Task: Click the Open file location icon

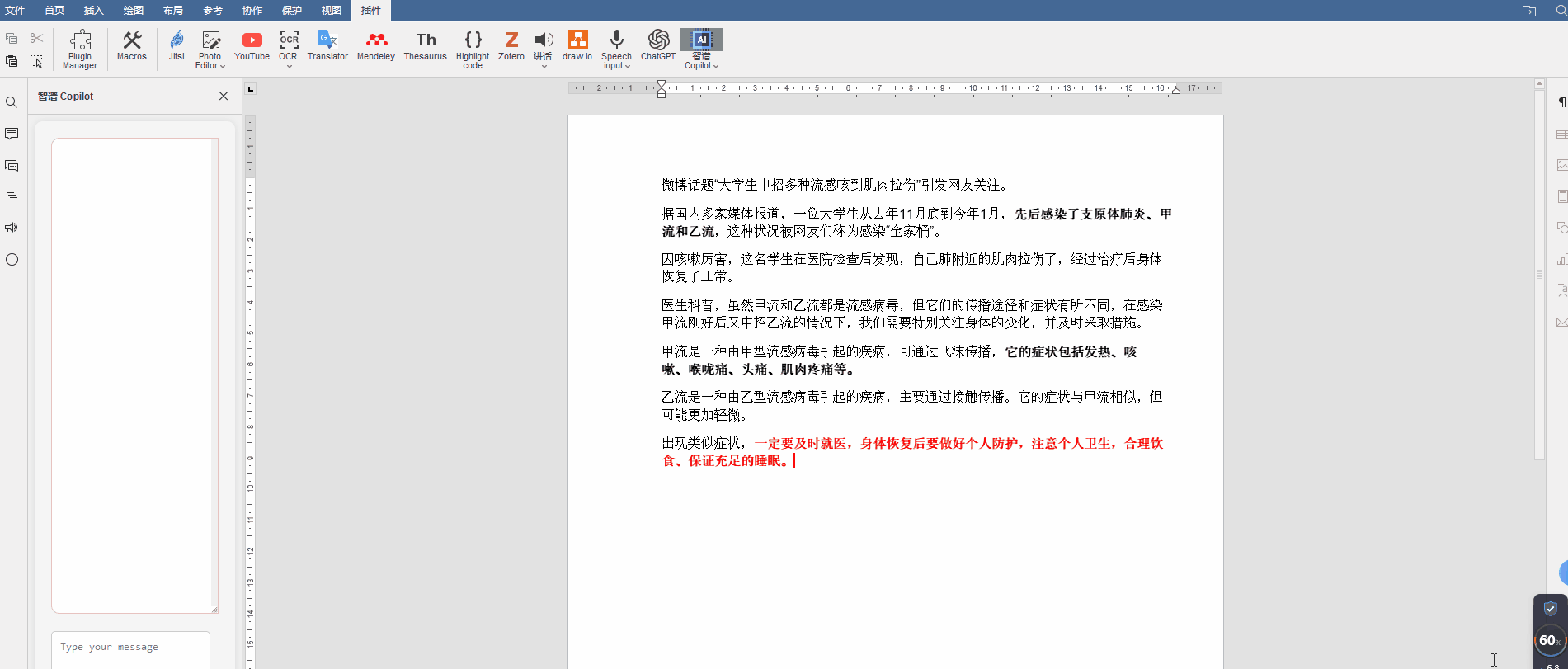Action: (1529, 11)
